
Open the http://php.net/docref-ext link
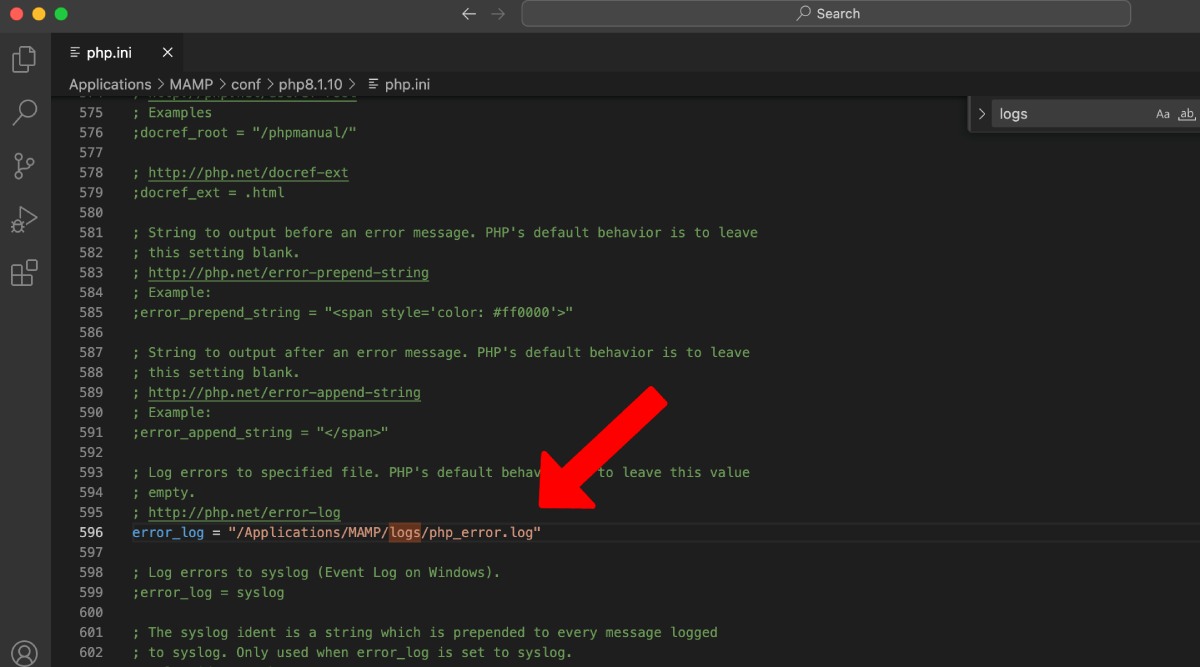click(248, 172)
